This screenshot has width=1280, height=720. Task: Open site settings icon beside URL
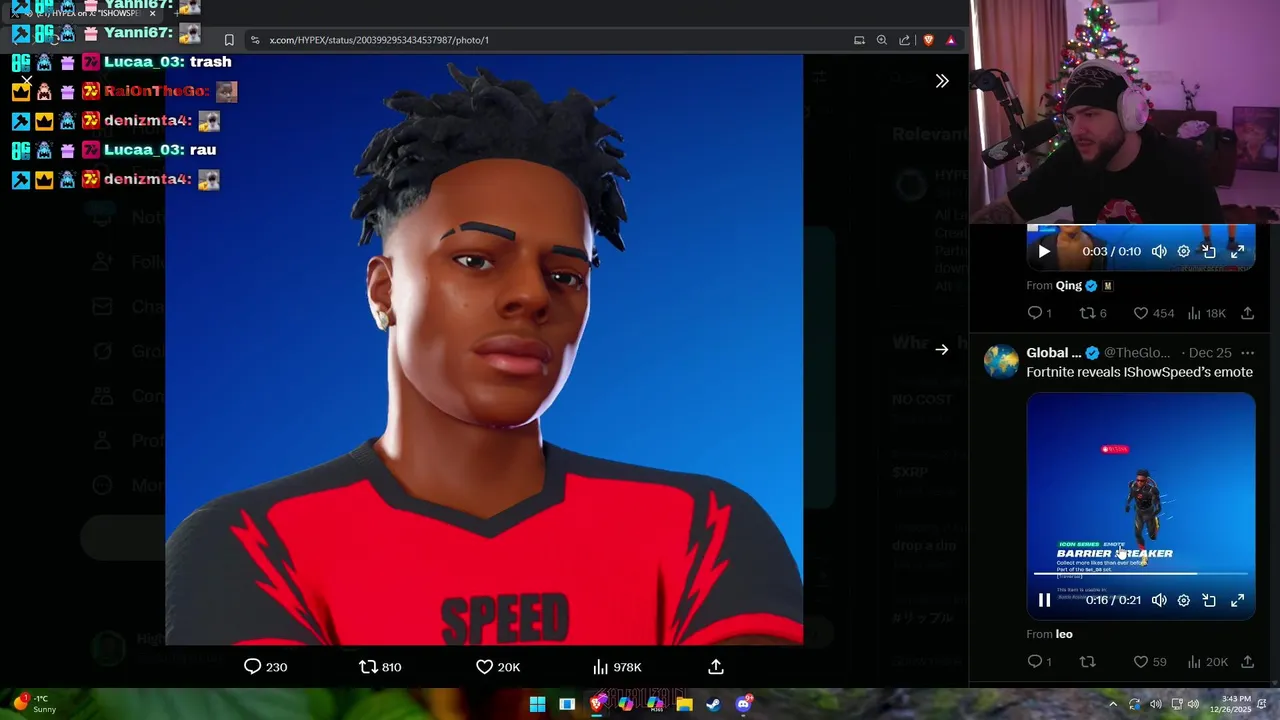[255, 40]
